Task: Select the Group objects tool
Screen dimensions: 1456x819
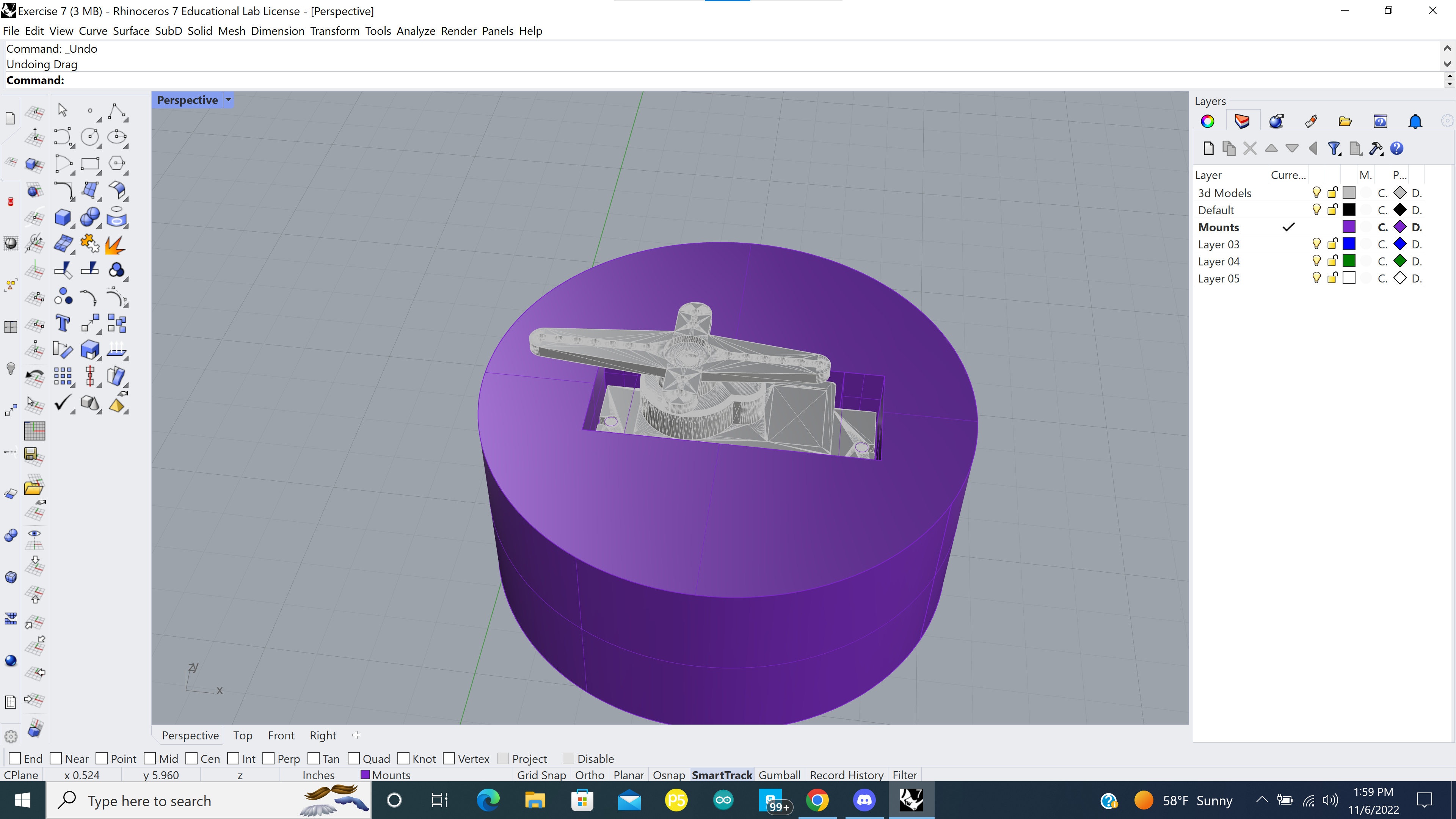Action: click(63, 297)
